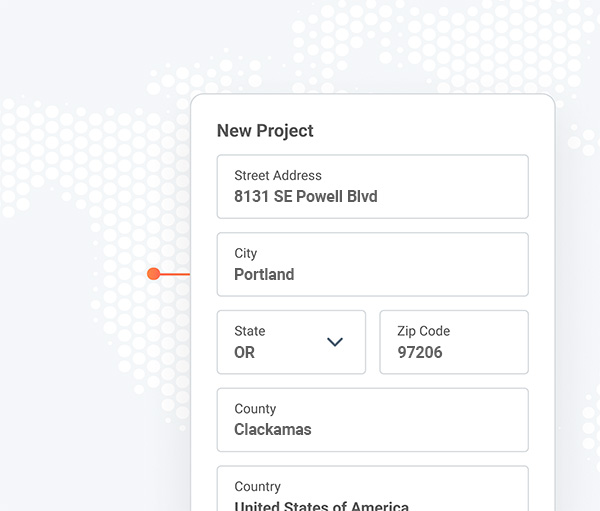The width and height of the screenshot is (600, 511).
Task: Expand the State dropdown chevron arrow
Action: click(335, 342)
